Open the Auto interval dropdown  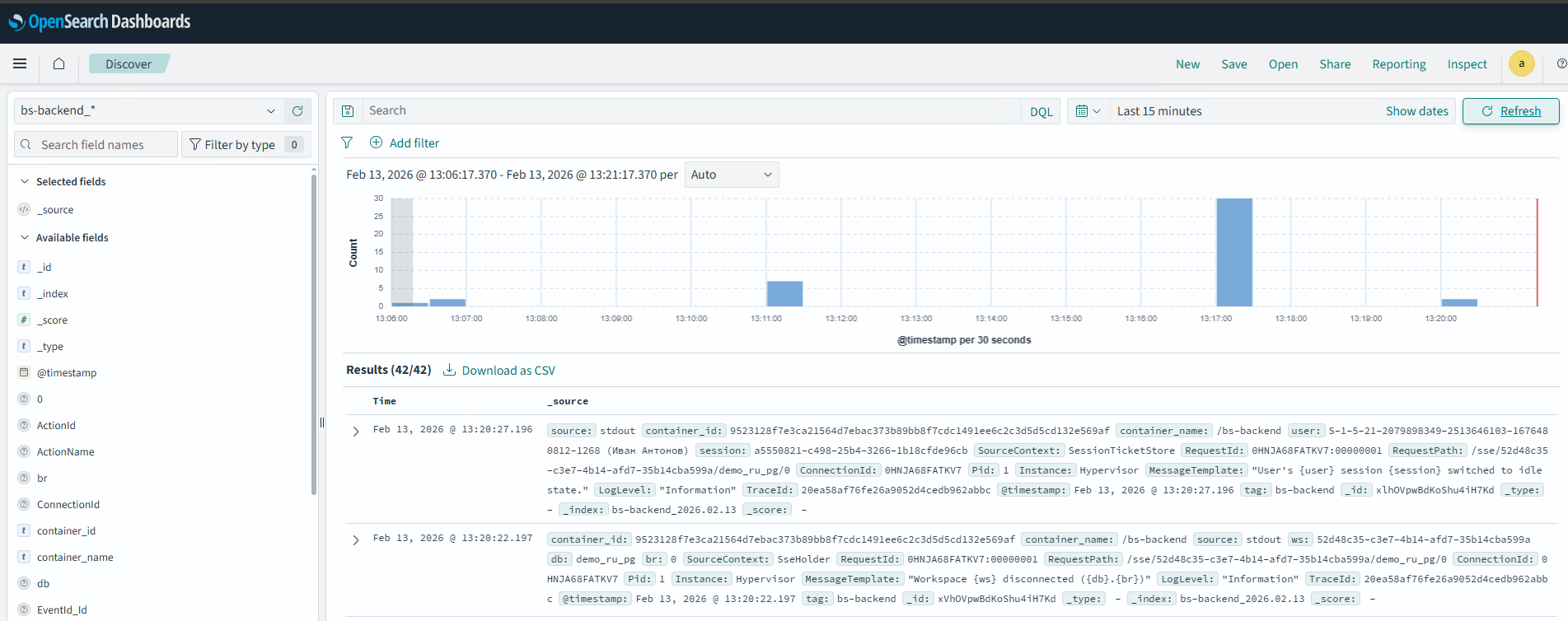coord(731,175)
